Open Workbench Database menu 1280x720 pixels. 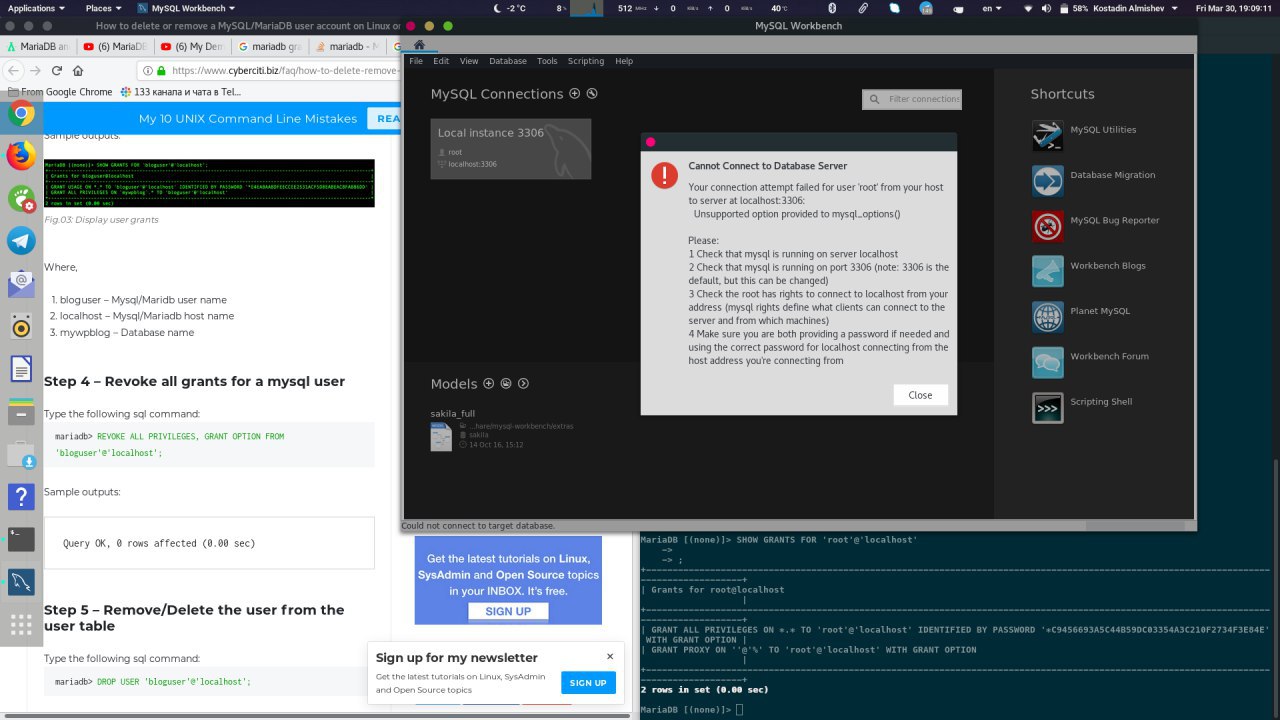point(507,61)
